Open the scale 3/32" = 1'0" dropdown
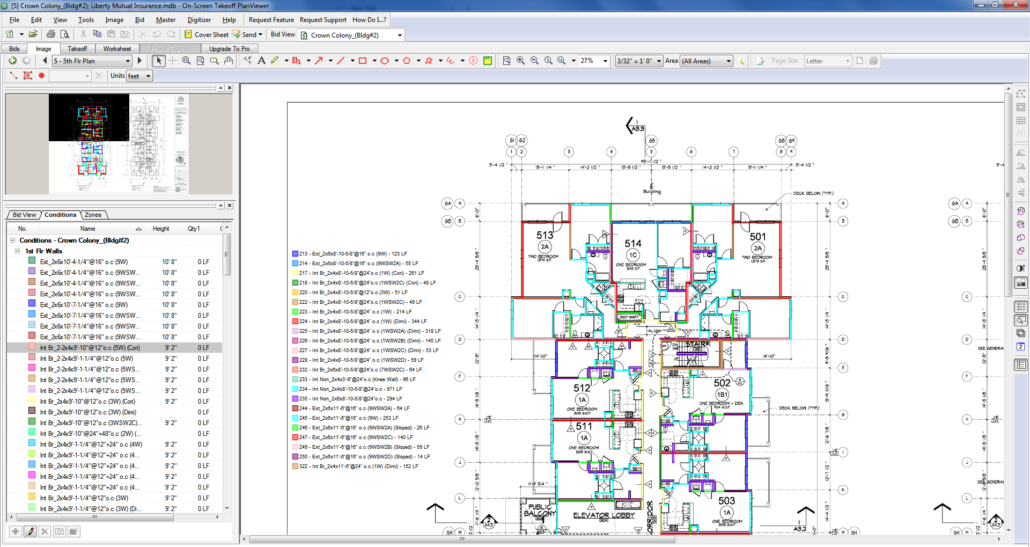Viewport: 1030px width, 547px height. click(659, 61)
